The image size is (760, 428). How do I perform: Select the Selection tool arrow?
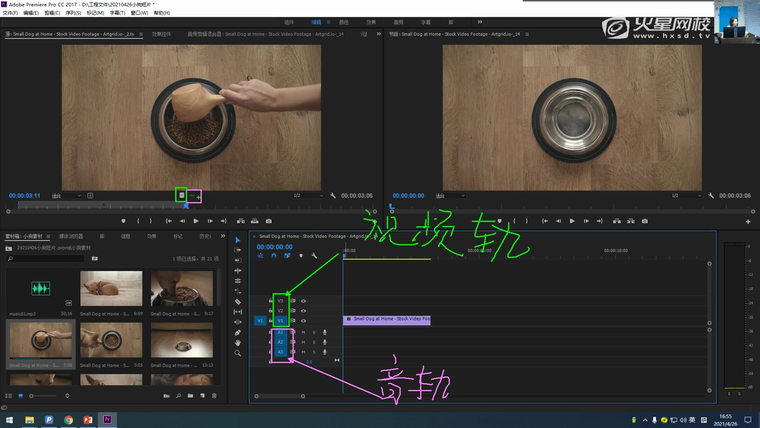point(237,240)
